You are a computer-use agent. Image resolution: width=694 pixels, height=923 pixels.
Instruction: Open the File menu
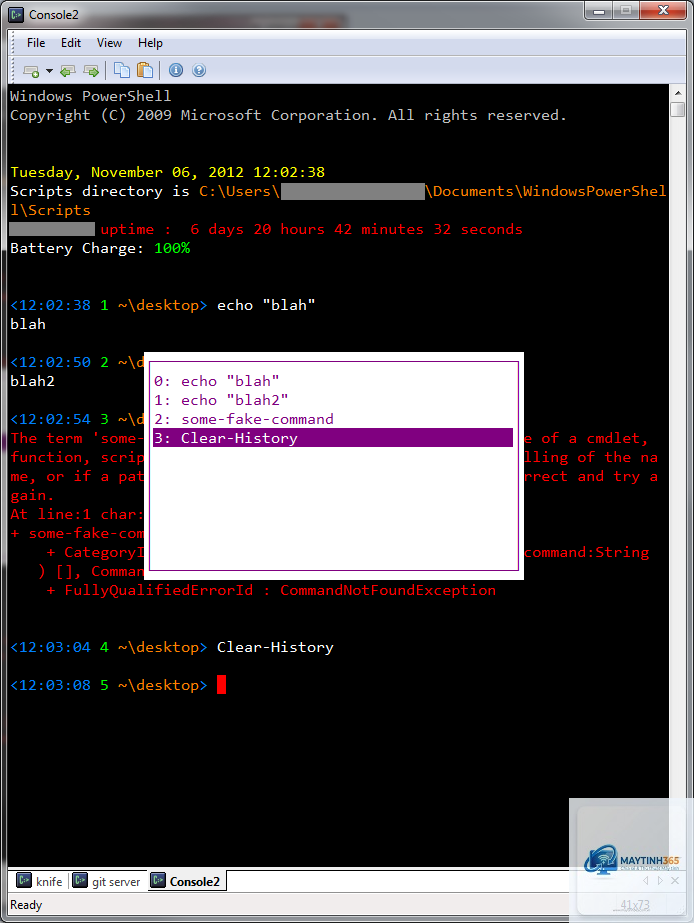click(x=36, y=43)
